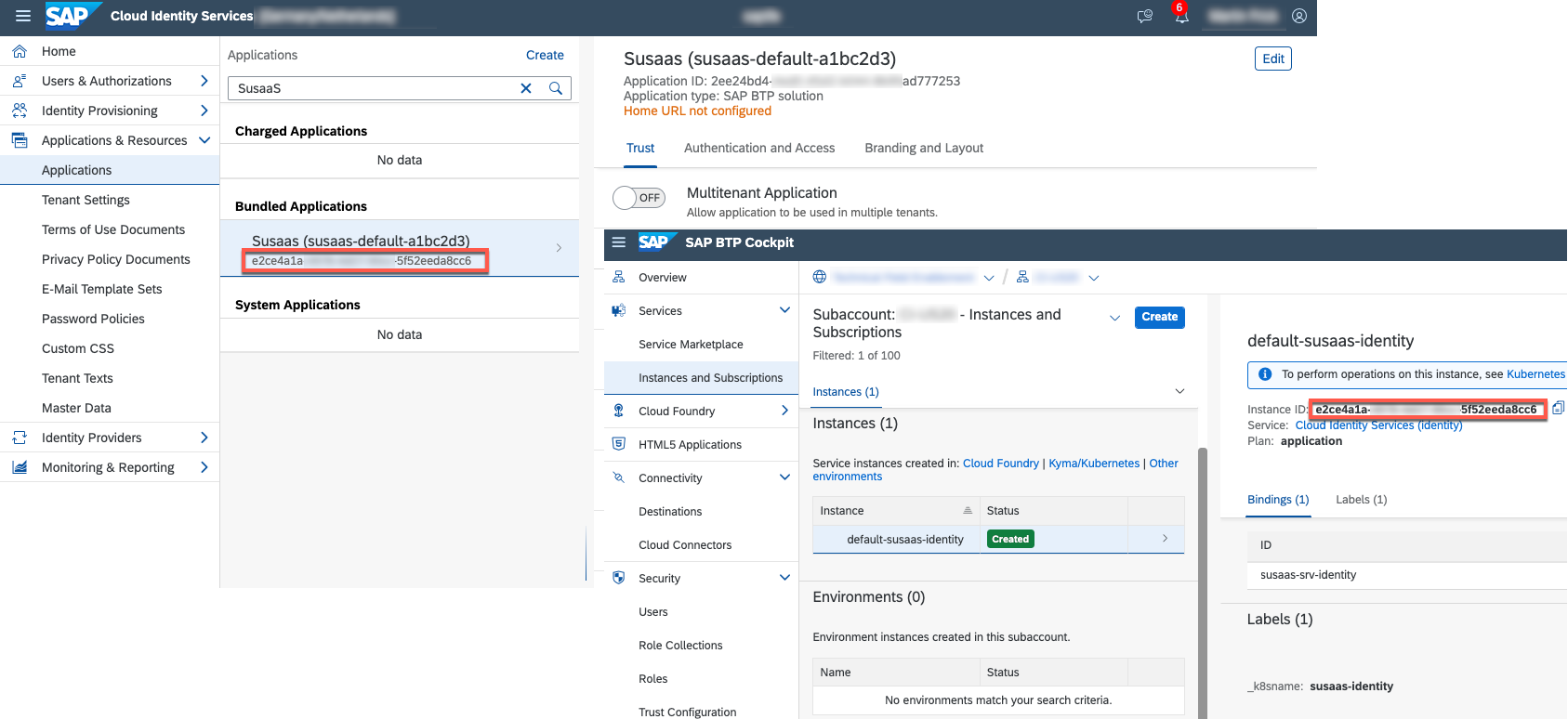Viewport: 1568px width, 719px height.
Task: Open the notifications bell icon
Action: tap(1181, 16)
